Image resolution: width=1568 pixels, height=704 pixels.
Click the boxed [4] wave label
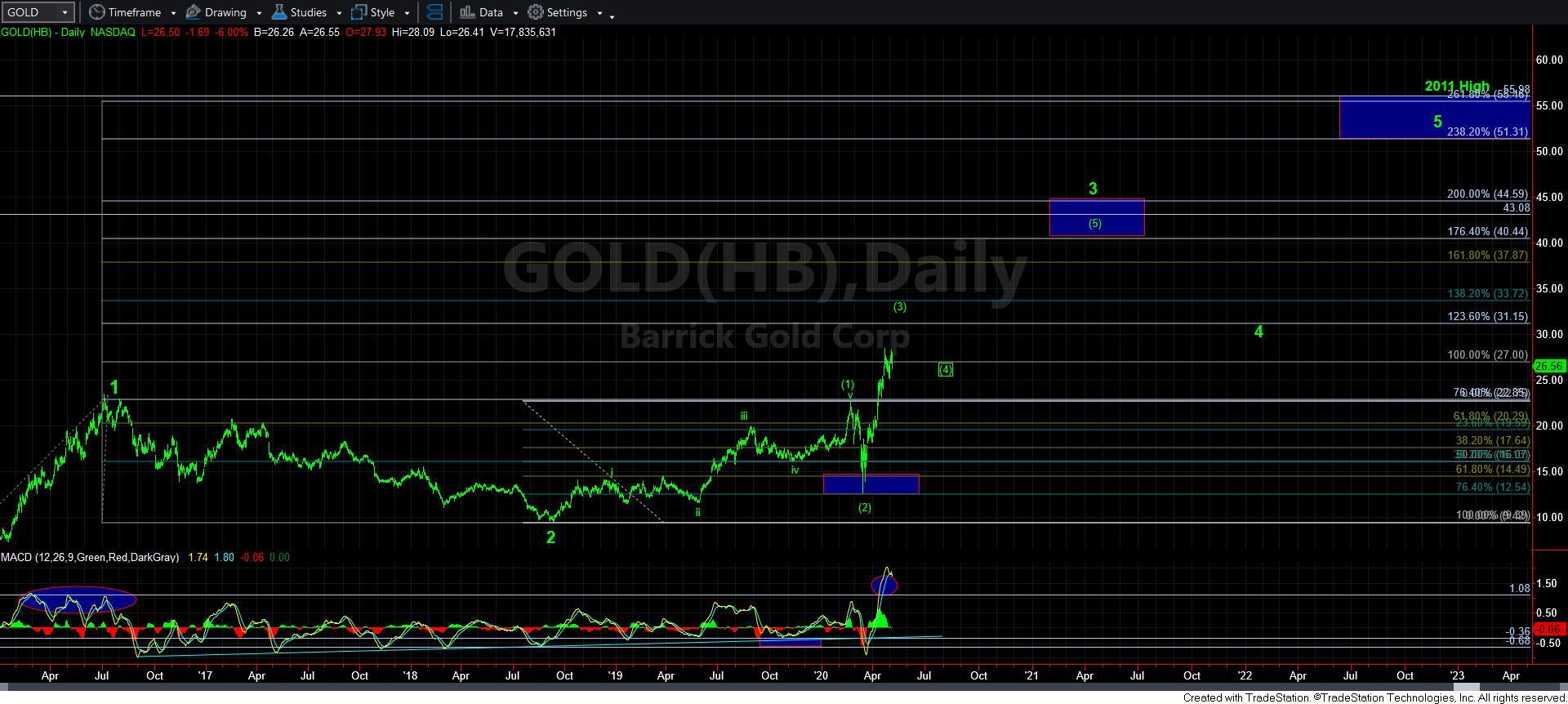tap(946, 370)
